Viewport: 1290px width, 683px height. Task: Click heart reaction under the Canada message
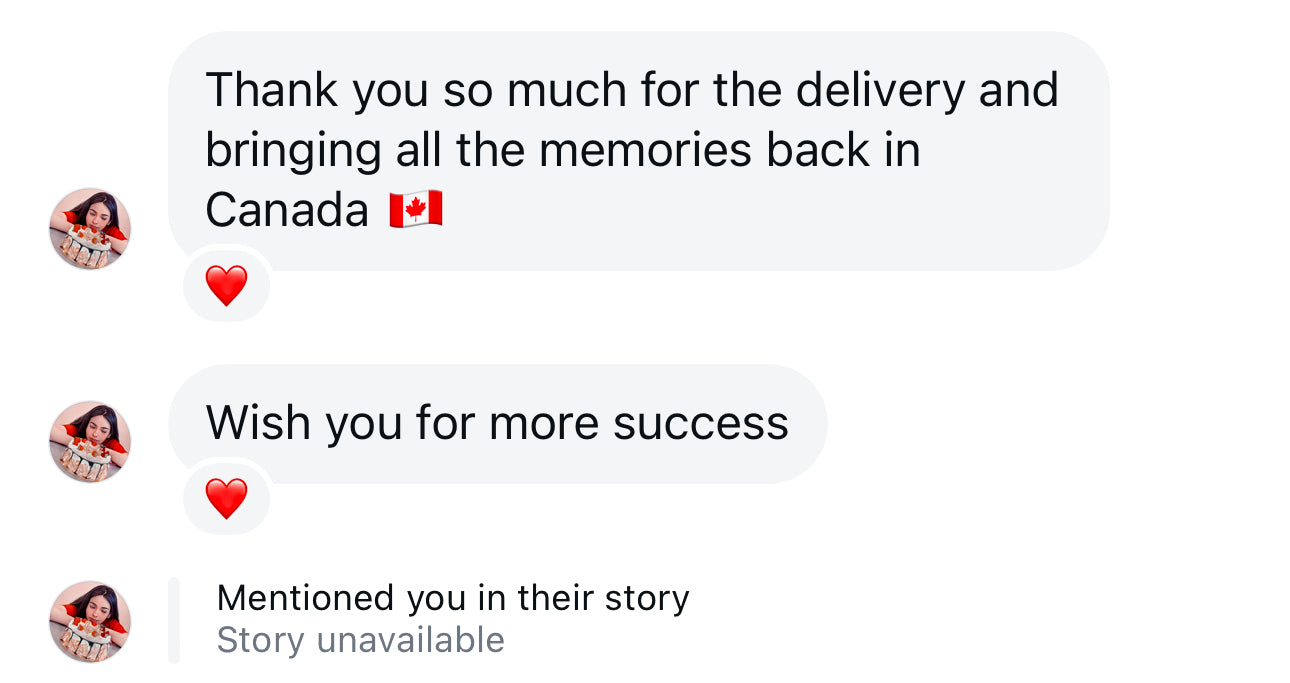click(227, 286)
